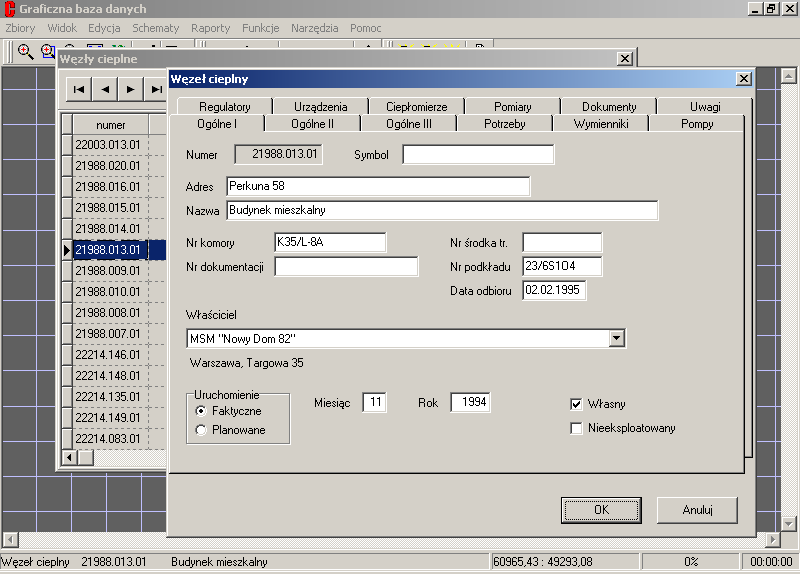Select the Faktyczne radio button
800x574 pixels.
point(201,411)
